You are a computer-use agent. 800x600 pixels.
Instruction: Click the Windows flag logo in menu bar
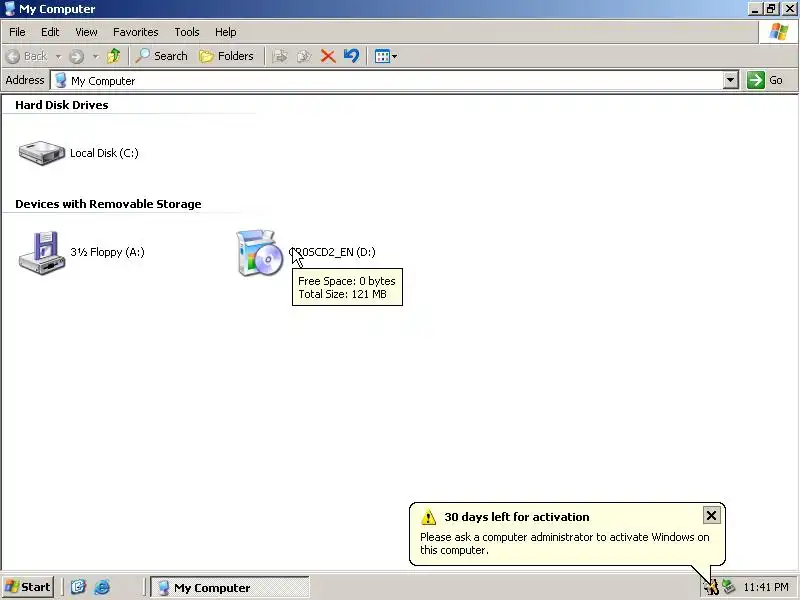(x=779, y=32)
